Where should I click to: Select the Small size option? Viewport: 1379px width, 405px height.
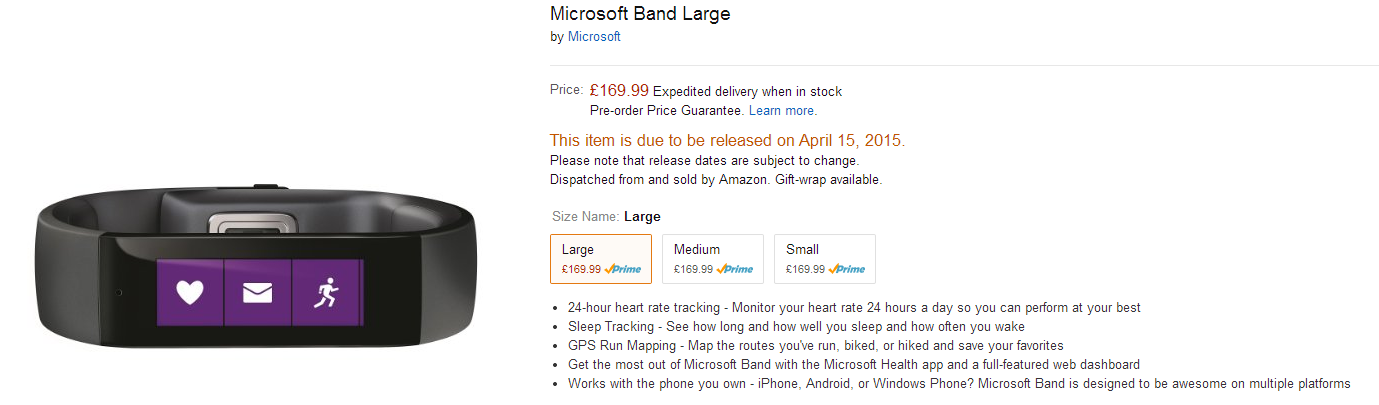point(825,259)
